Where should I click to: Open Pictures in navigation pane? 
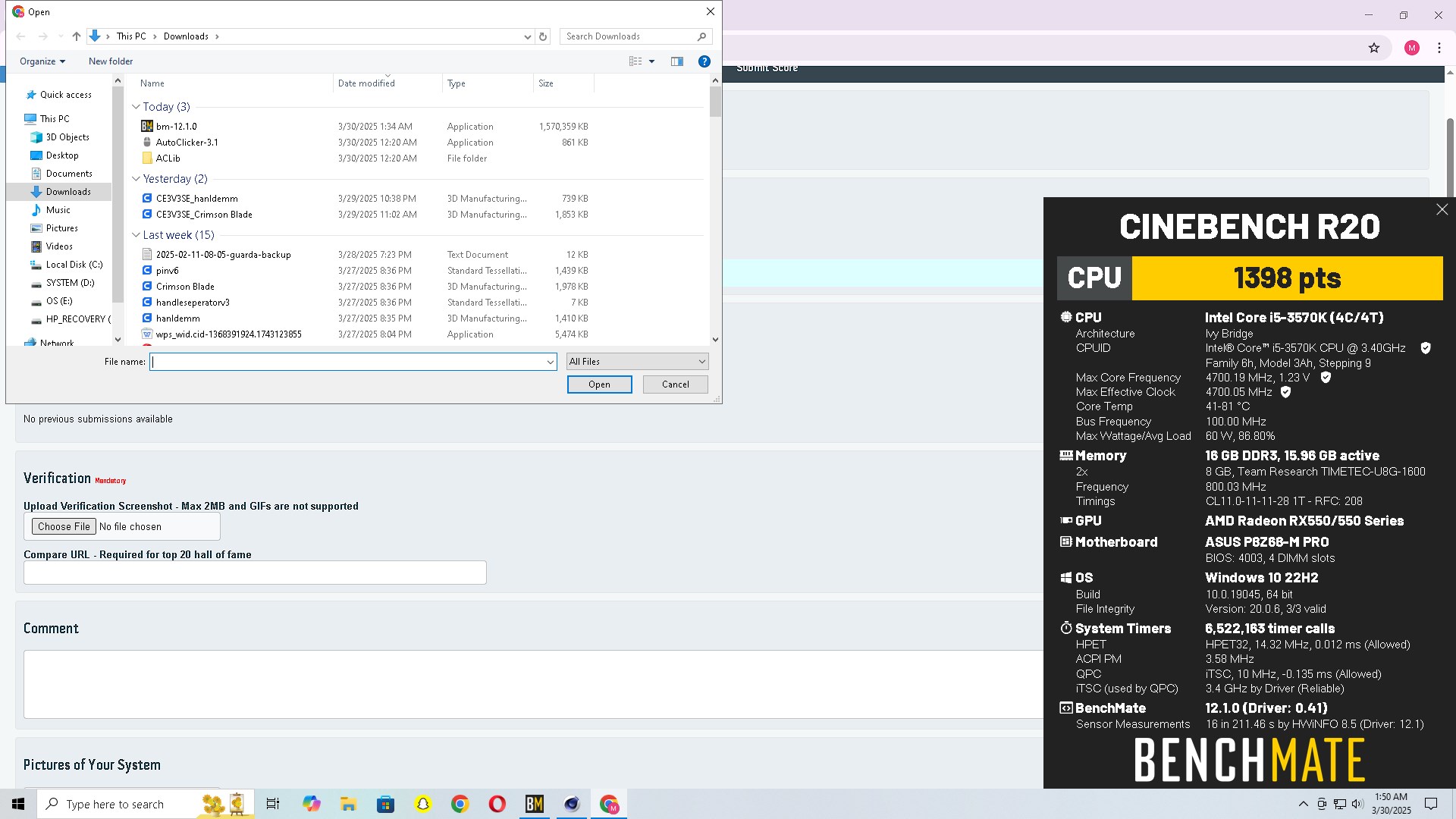pos(61,228)
